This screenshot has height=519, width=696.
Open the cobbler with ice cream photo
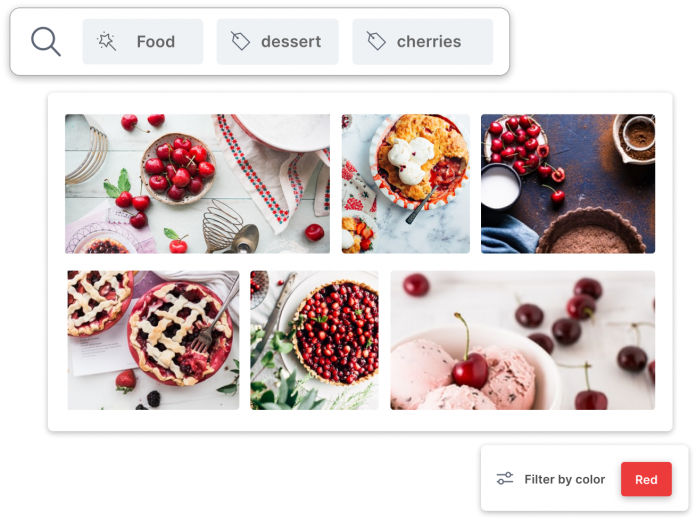[x=406, y=184]
